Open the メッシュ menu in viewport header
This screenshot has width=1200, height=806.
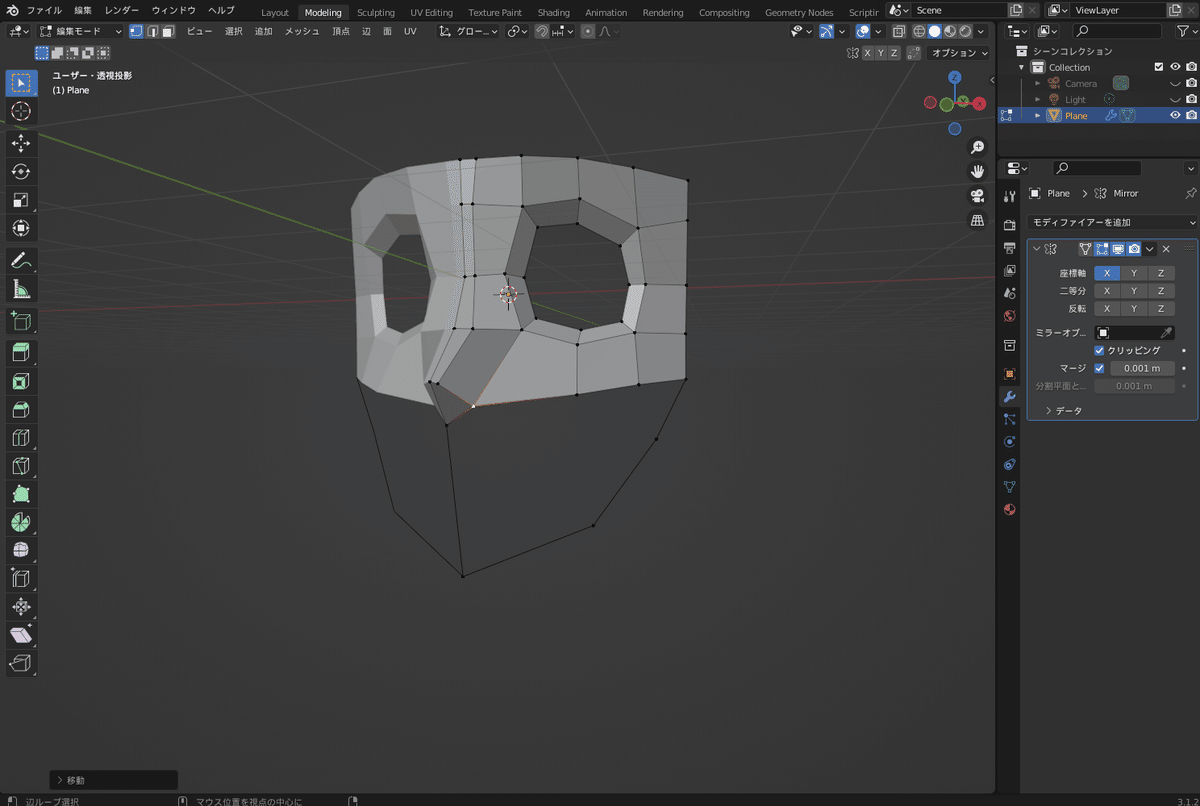point(302,31)
